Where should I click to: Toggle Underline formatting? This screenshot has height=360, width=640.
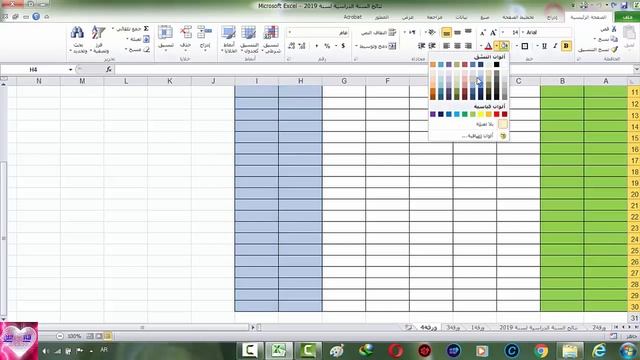click(544, 46)
